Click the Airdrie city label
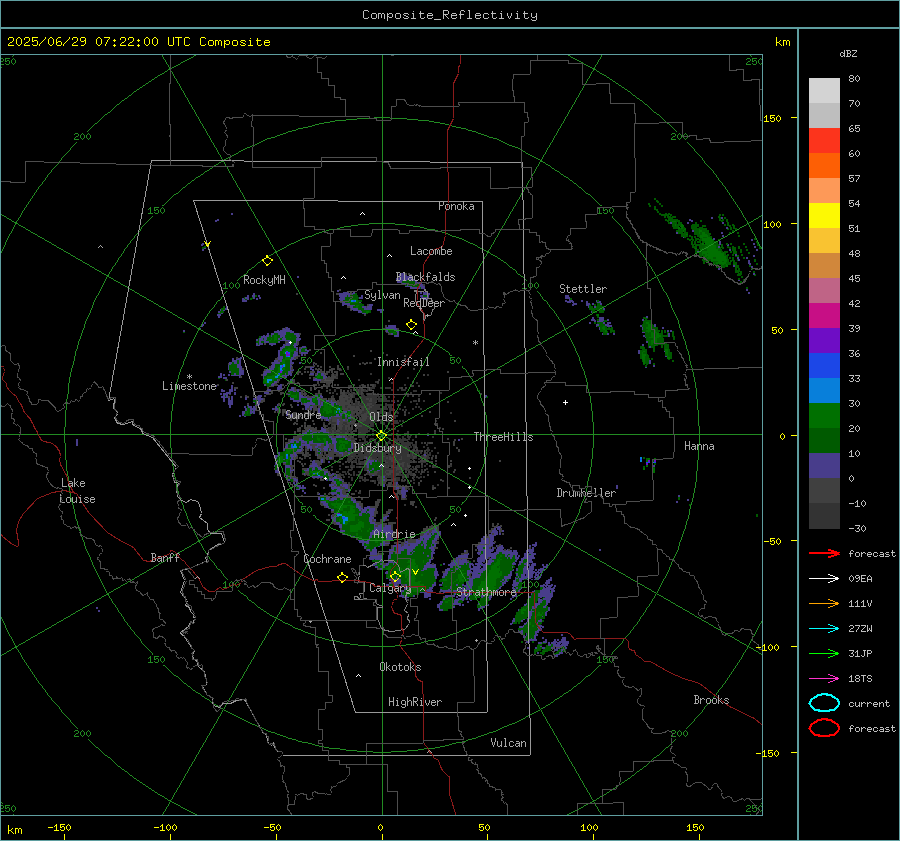Viewport: 900px width, 841px height. tap(394, 534)
